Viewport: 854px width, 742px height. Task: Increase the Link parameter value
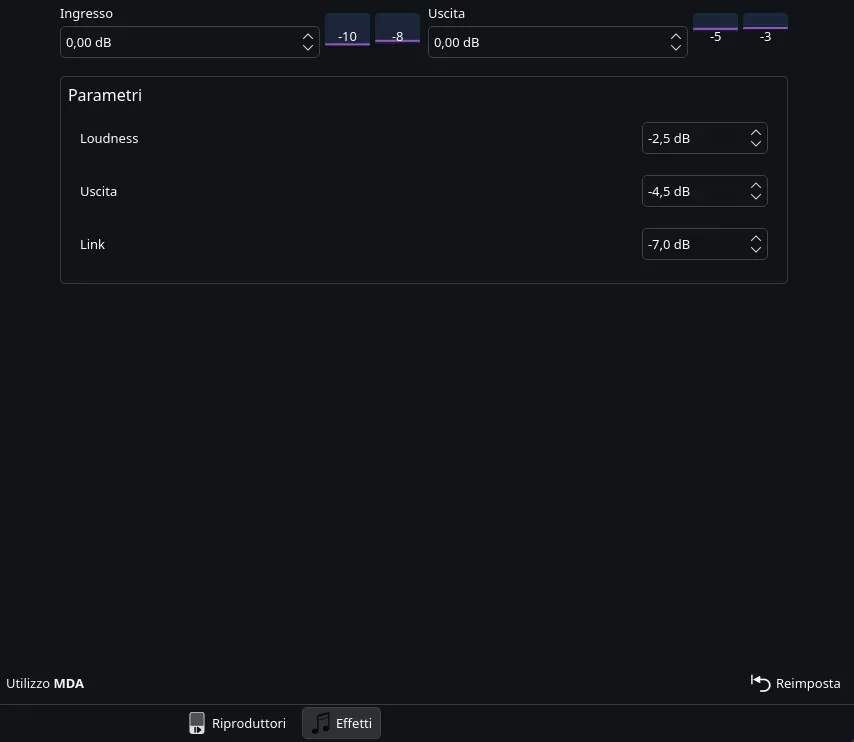pos(756,239)
